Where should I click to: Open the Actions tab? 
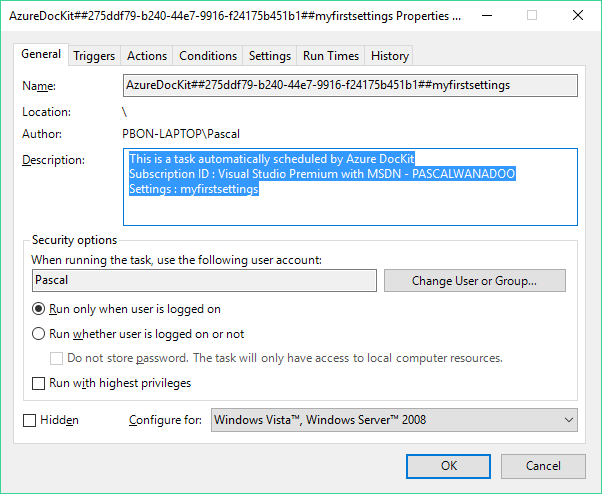[147, 56]
